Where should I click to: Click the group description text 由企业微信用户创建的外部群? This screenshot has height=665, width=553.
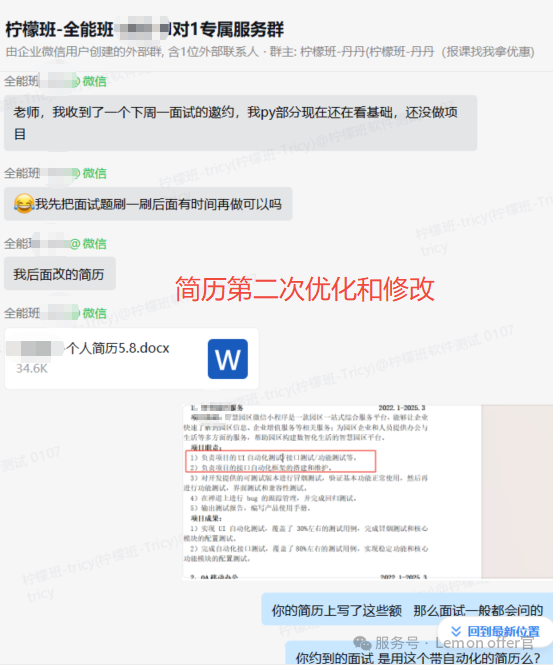point(84,52)
